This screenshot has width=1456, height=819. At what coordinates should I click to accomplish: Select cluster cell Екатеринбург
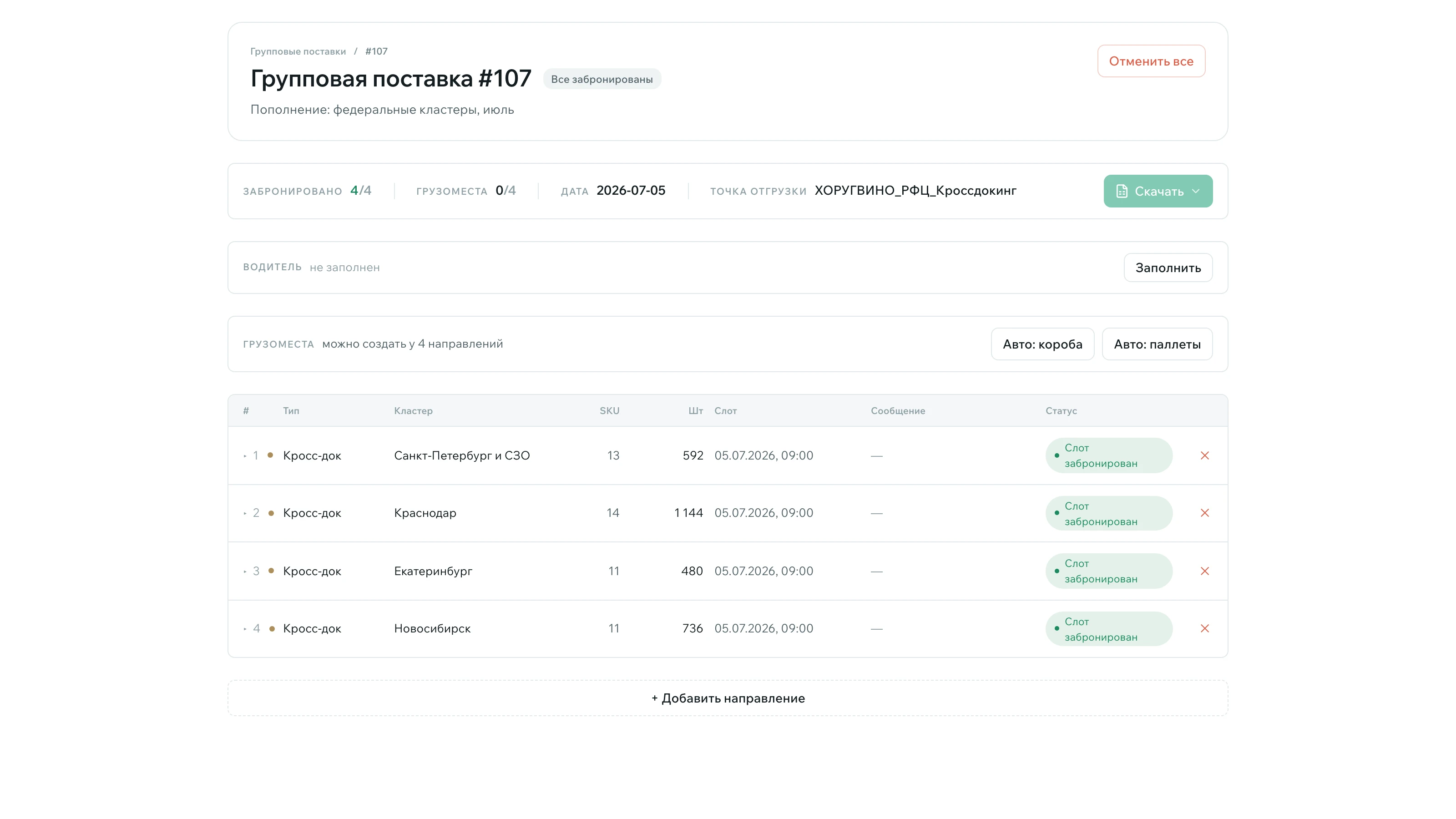coord(433,571)
